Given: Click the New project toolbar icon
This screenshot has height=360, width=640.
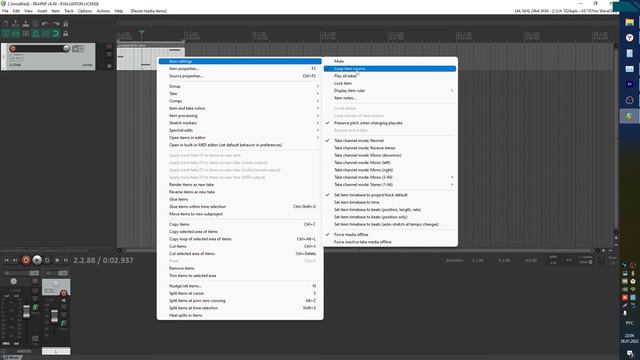Looking at the screenshot, I should click(6, 24).
